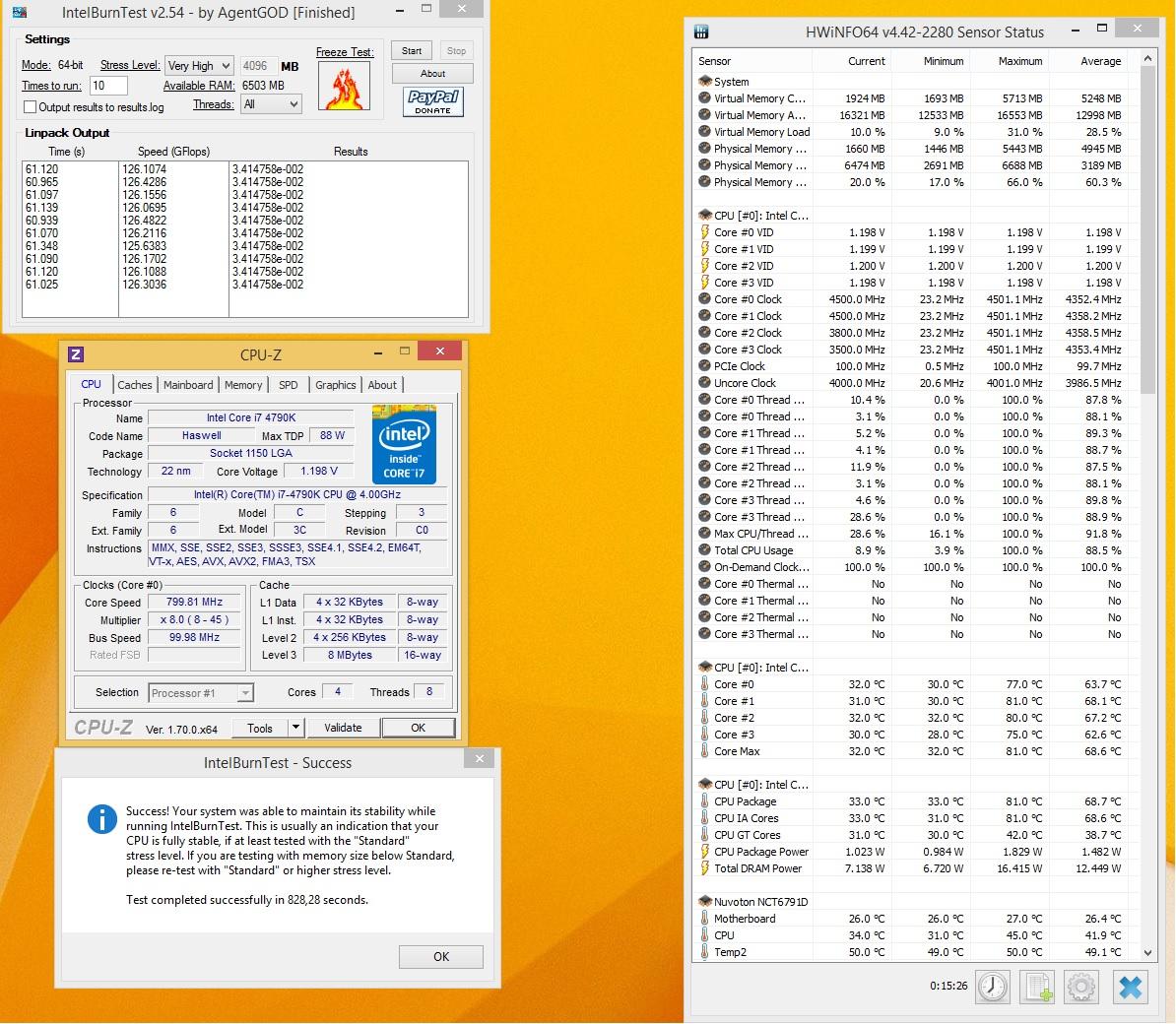This screenshot has height=1024, width=1176.
Task: Click the About button in IntelBurnTest
Action: [432, 74]
